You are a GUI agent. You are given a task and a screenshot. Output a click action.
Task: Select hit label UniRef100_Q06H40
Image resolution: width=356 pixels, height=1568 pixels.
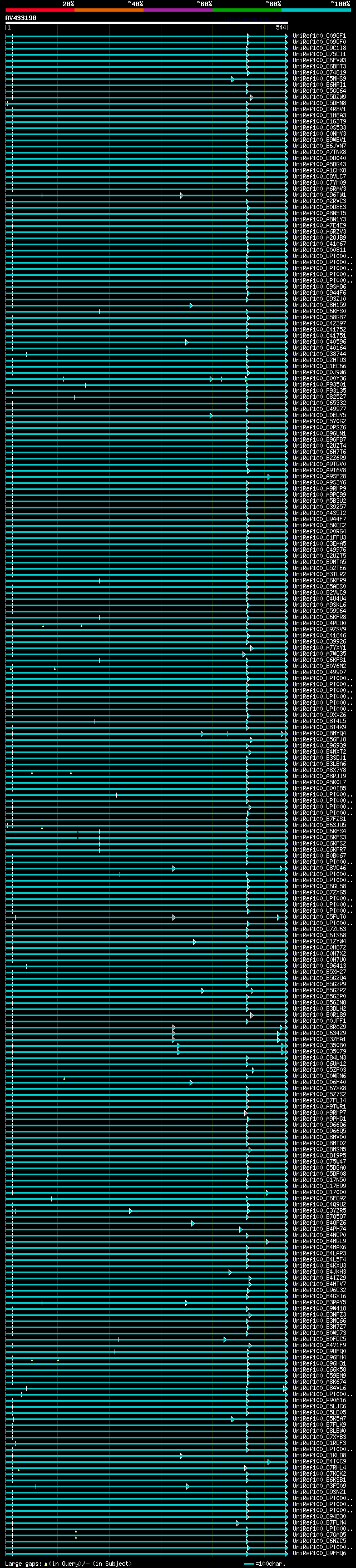[319, 1082]
